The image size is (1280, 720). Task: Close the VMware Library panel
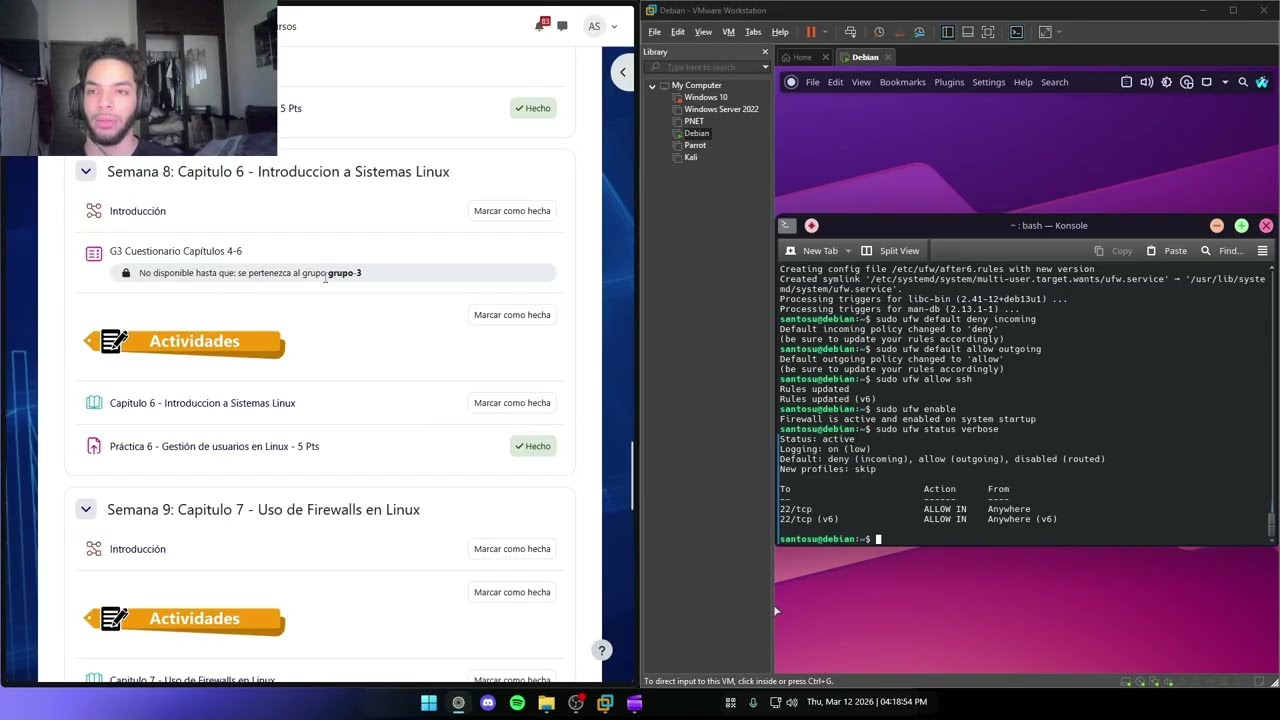click(765, 52)
